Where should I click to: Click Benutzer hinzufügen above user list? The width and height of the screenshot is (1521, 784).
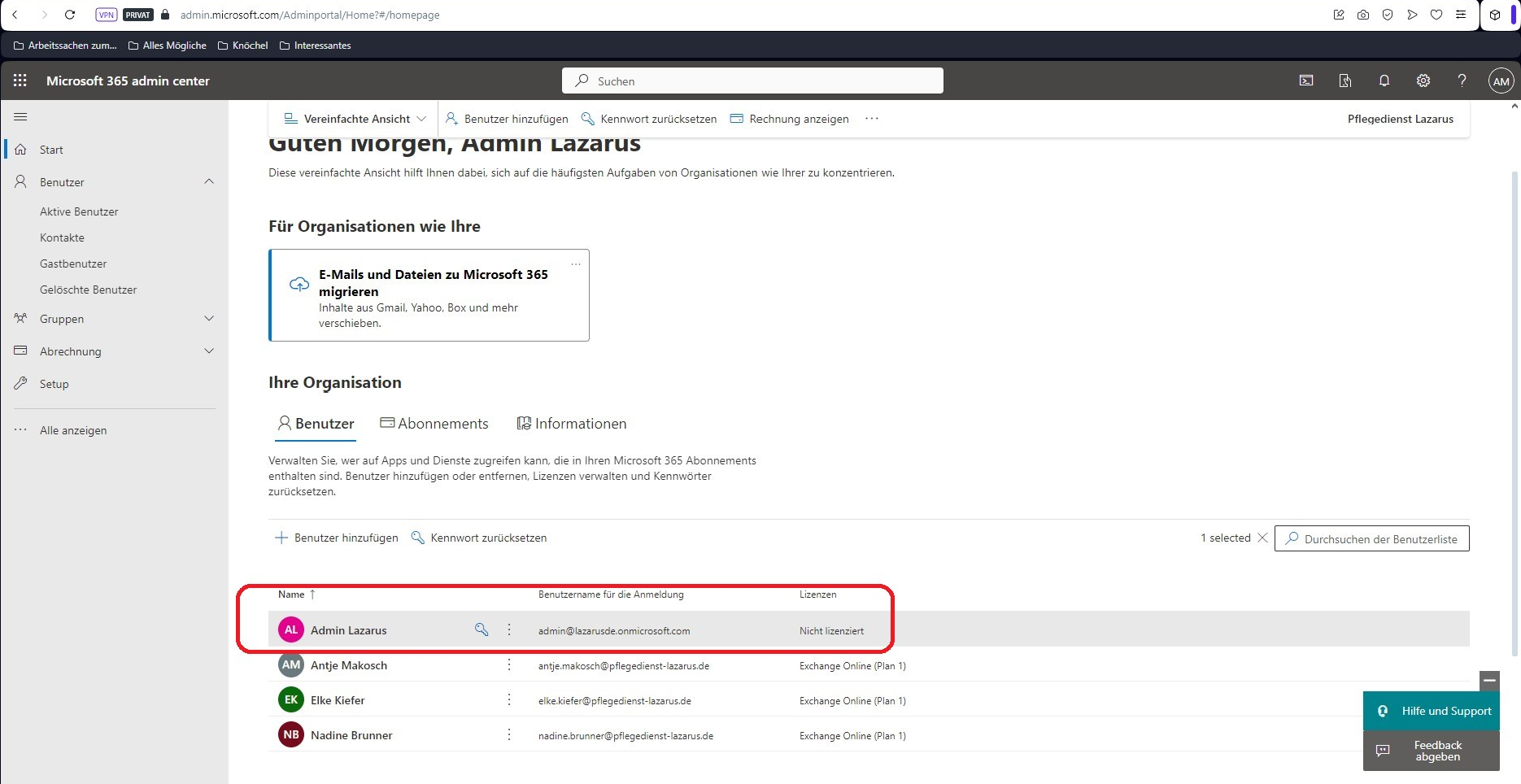click(x=337, y=538)
